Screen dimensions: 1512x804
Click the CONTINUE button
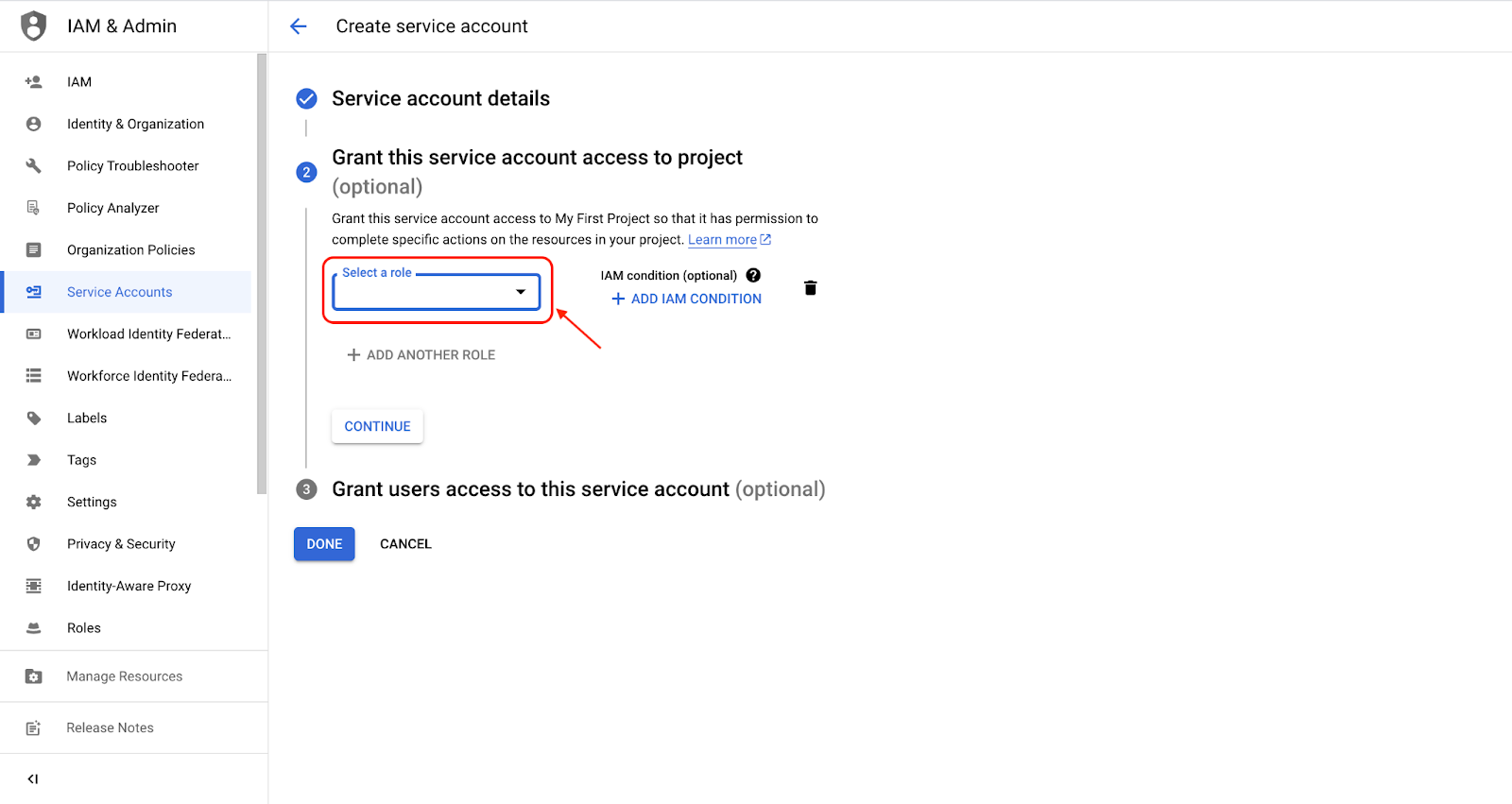(x=377, y=426)
